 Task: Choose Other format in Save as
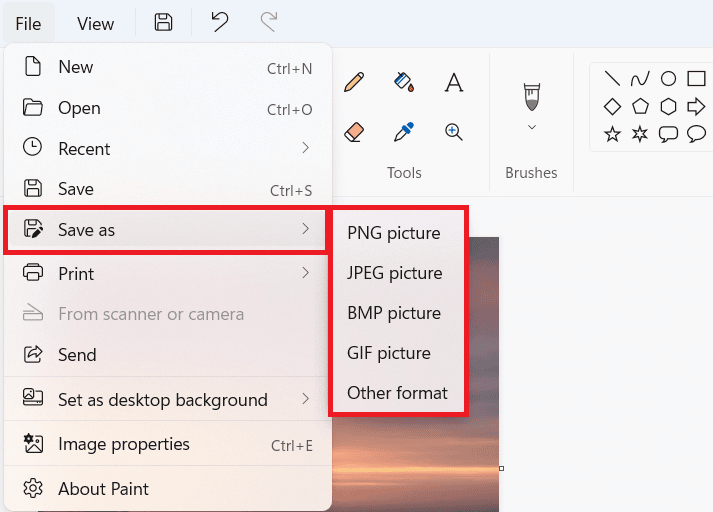pyautogui.click(x=398, y=393)
